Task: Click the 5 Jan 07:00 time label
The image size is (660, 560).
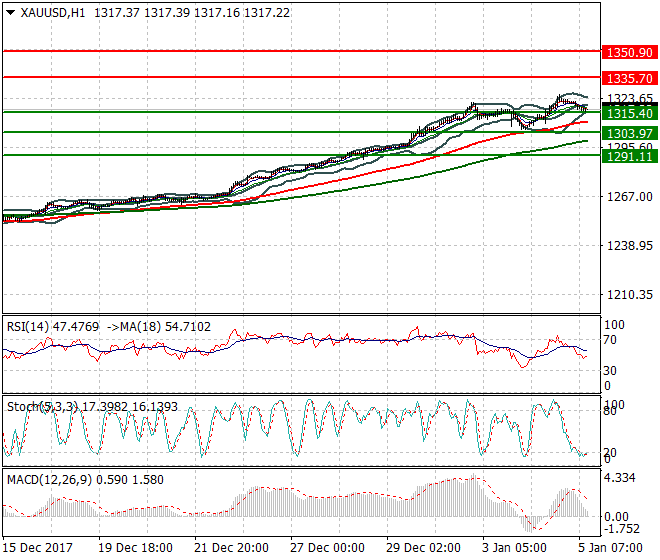Action: pyautogui.click(x=610, y=548)
